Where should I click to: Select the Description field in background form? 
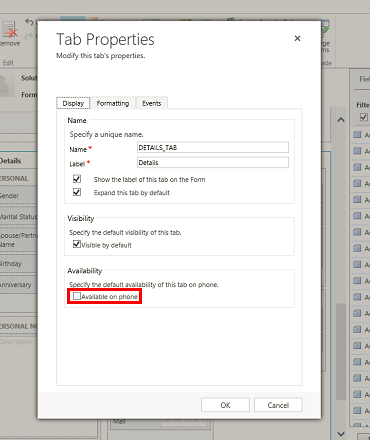pos(16,342)
